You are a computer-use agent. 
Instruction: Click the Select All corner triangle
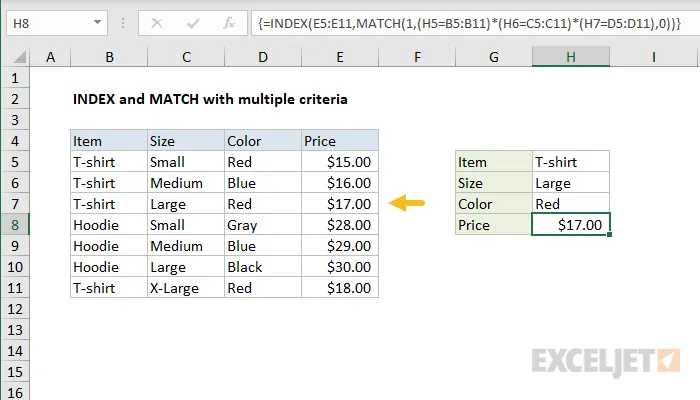click(x=17, y=59)
